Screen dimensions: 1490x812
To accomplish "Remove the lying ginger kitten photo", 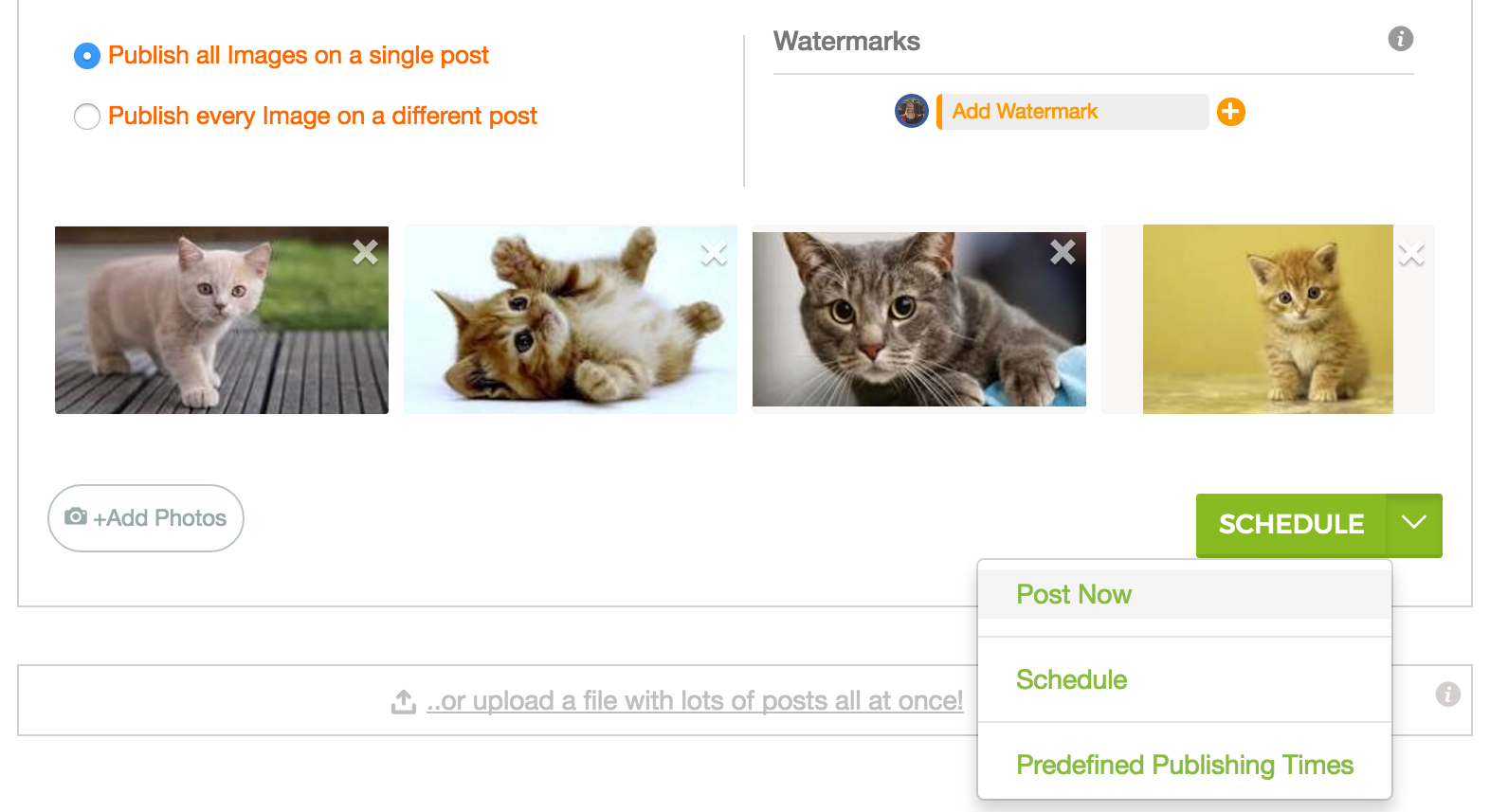I will point(714,253).
